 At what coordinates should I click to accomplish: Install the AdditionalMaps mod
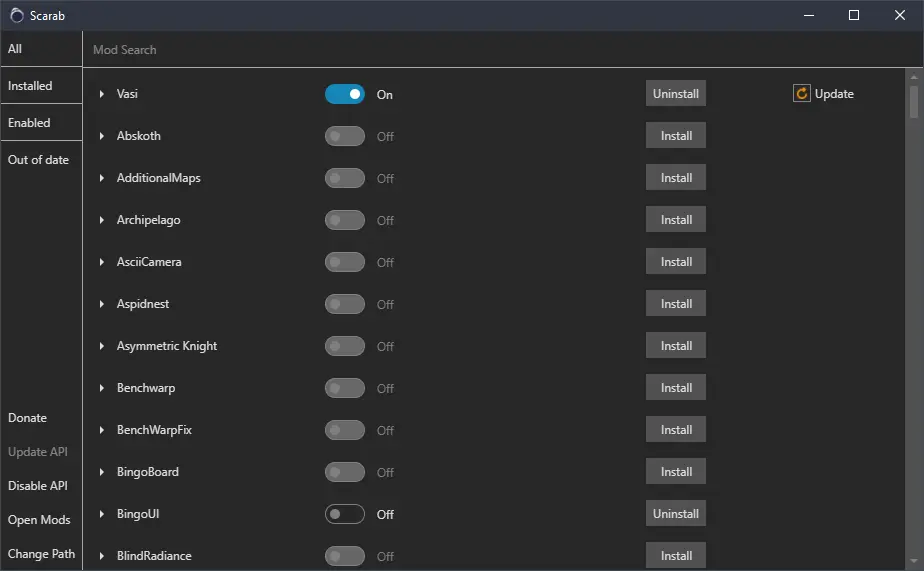[x=675, y=178]
